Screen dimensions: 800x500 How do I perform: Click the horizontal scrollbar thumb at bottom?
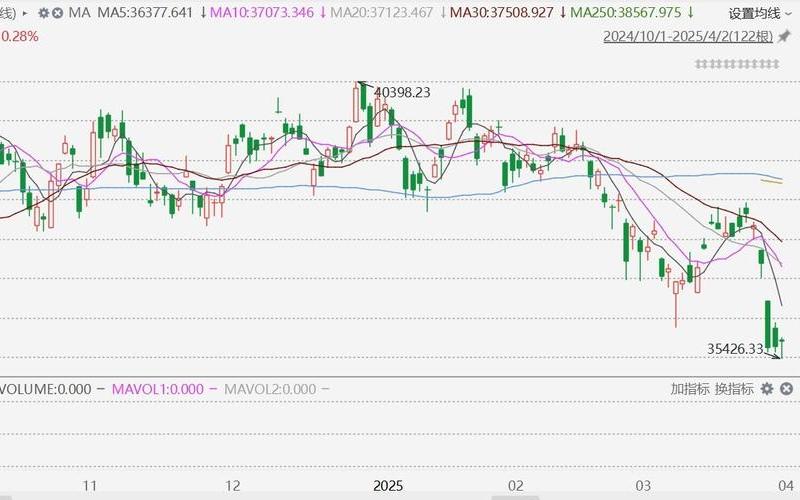point(515,498)
